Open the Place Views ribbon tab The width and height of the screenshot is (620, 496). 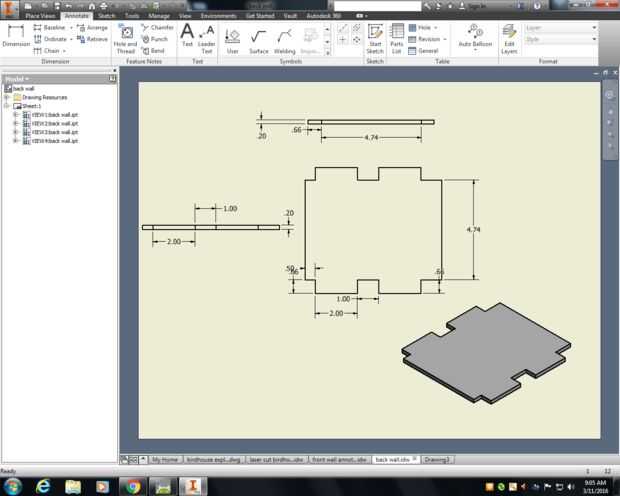(x=40, y=16)
